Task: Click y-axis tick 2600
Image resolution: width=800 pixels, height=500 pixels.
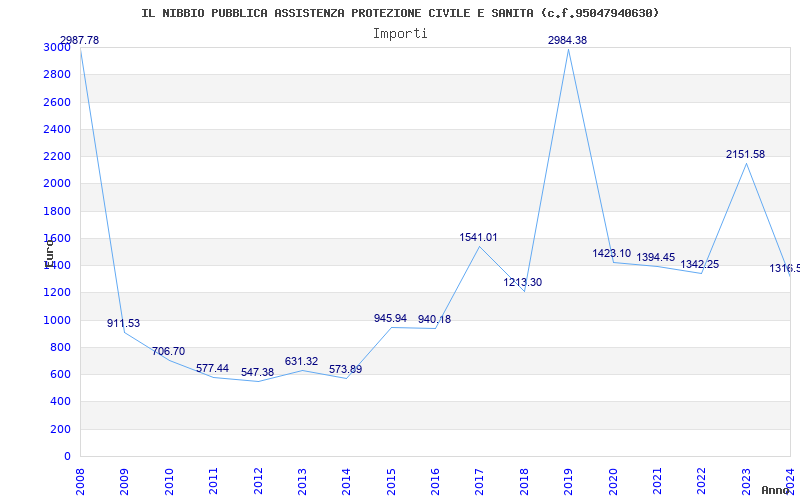Action: tap(57, 102)
